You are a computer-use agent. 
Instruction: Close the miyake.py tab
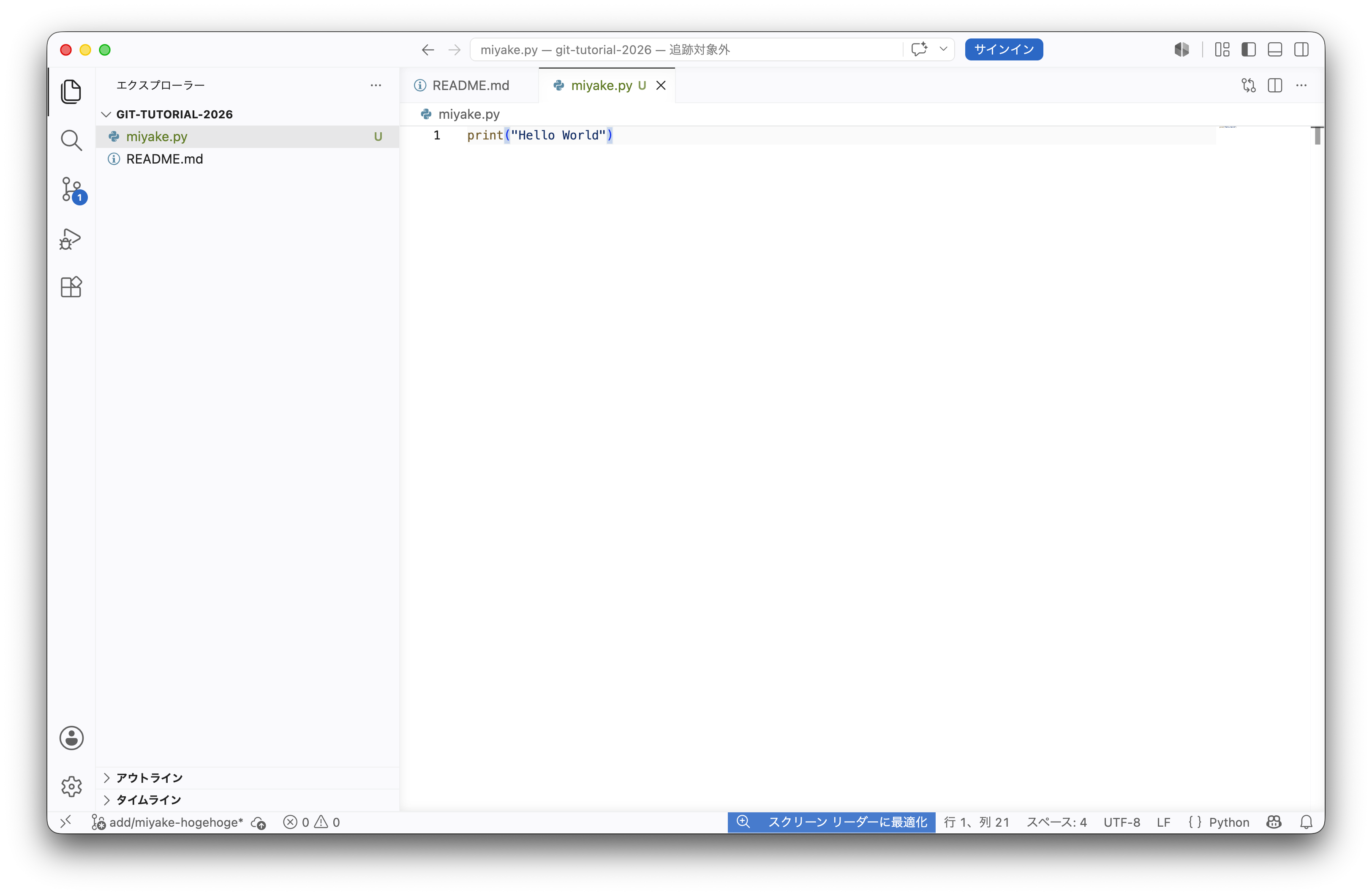[661, 85]
